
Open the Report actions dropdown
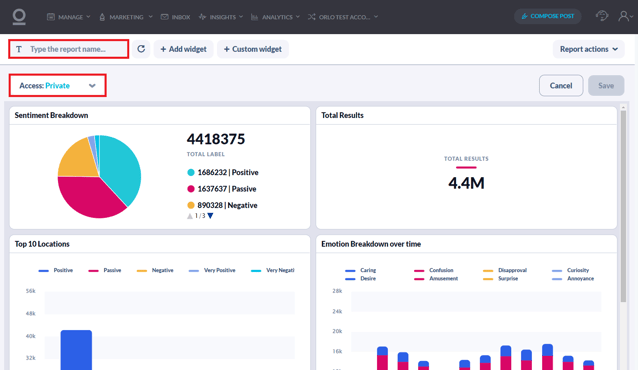click(588, 49)
